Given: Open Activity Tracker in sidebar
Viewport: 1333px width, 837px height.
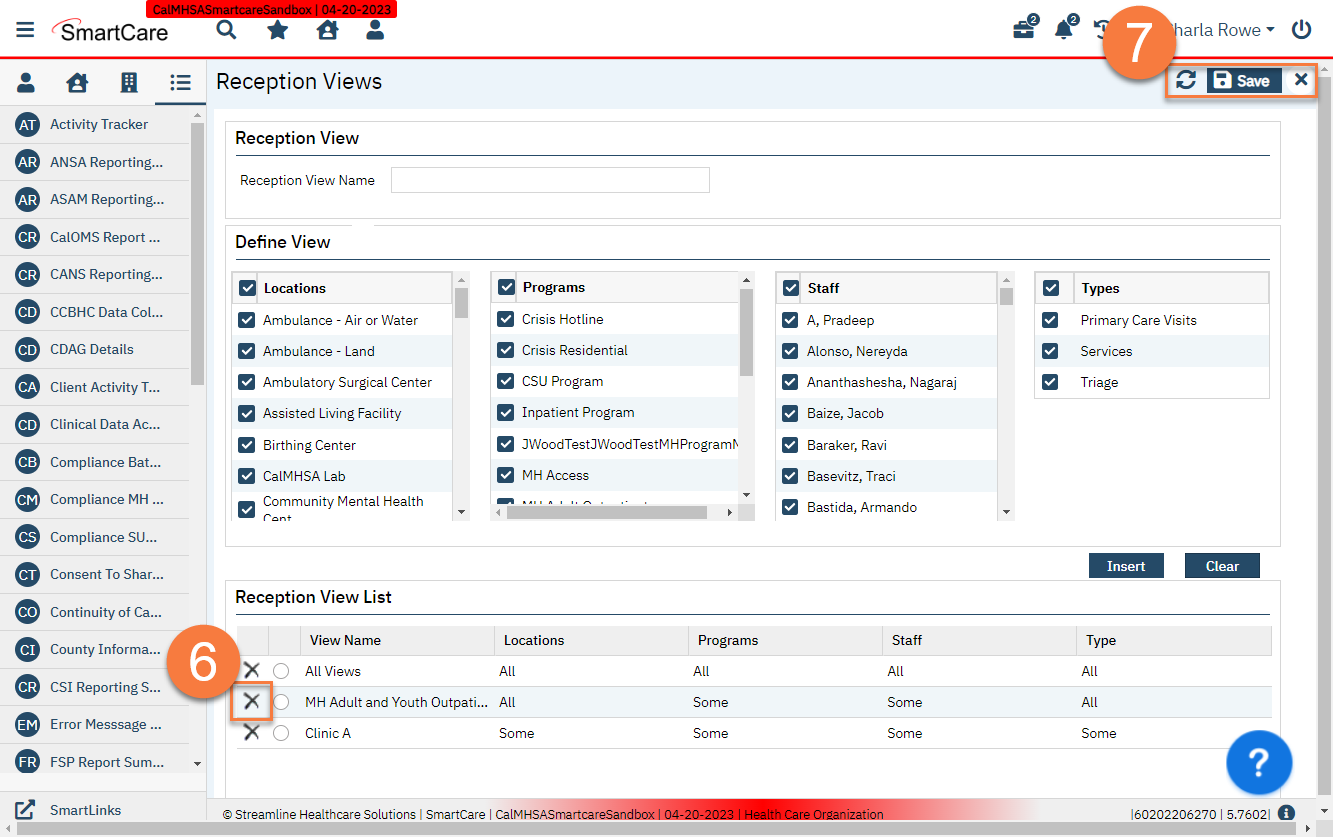Looking at the screenshot, I should (98, 124).
